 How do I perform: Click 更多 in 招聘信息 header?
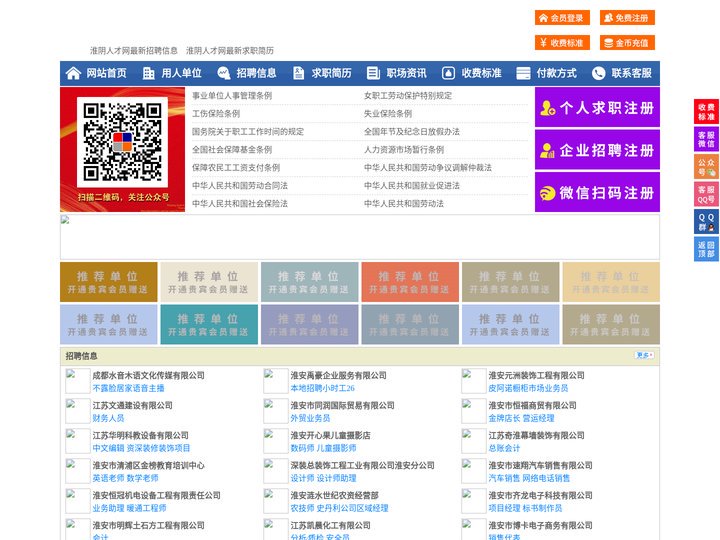tap(644, 355)
